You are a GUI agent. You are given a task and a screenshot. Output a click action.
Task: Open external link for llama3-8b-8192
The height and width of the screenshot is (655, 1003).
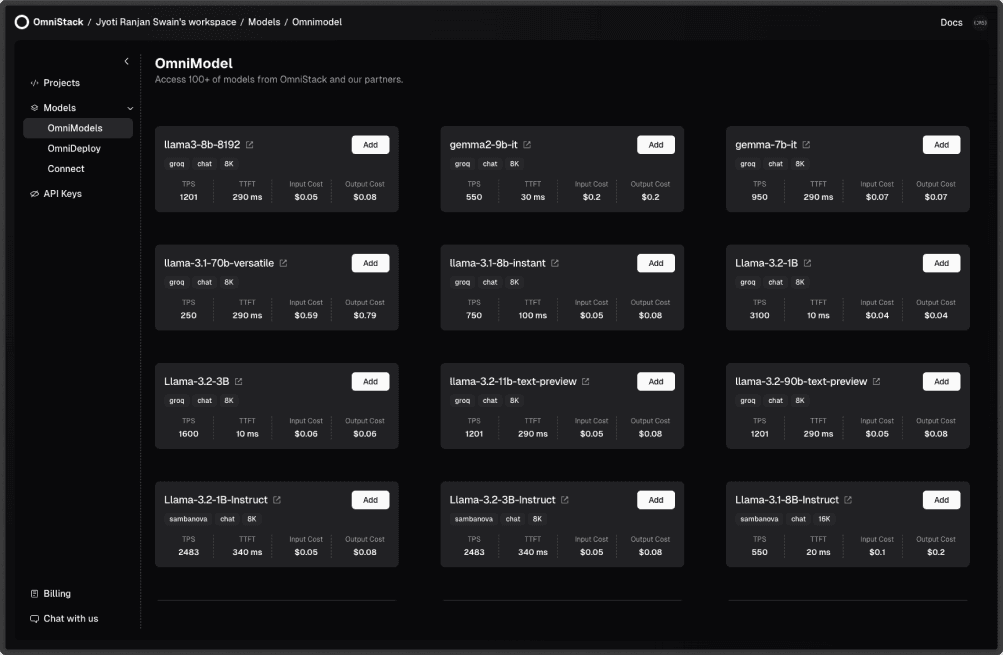[249, 145]
